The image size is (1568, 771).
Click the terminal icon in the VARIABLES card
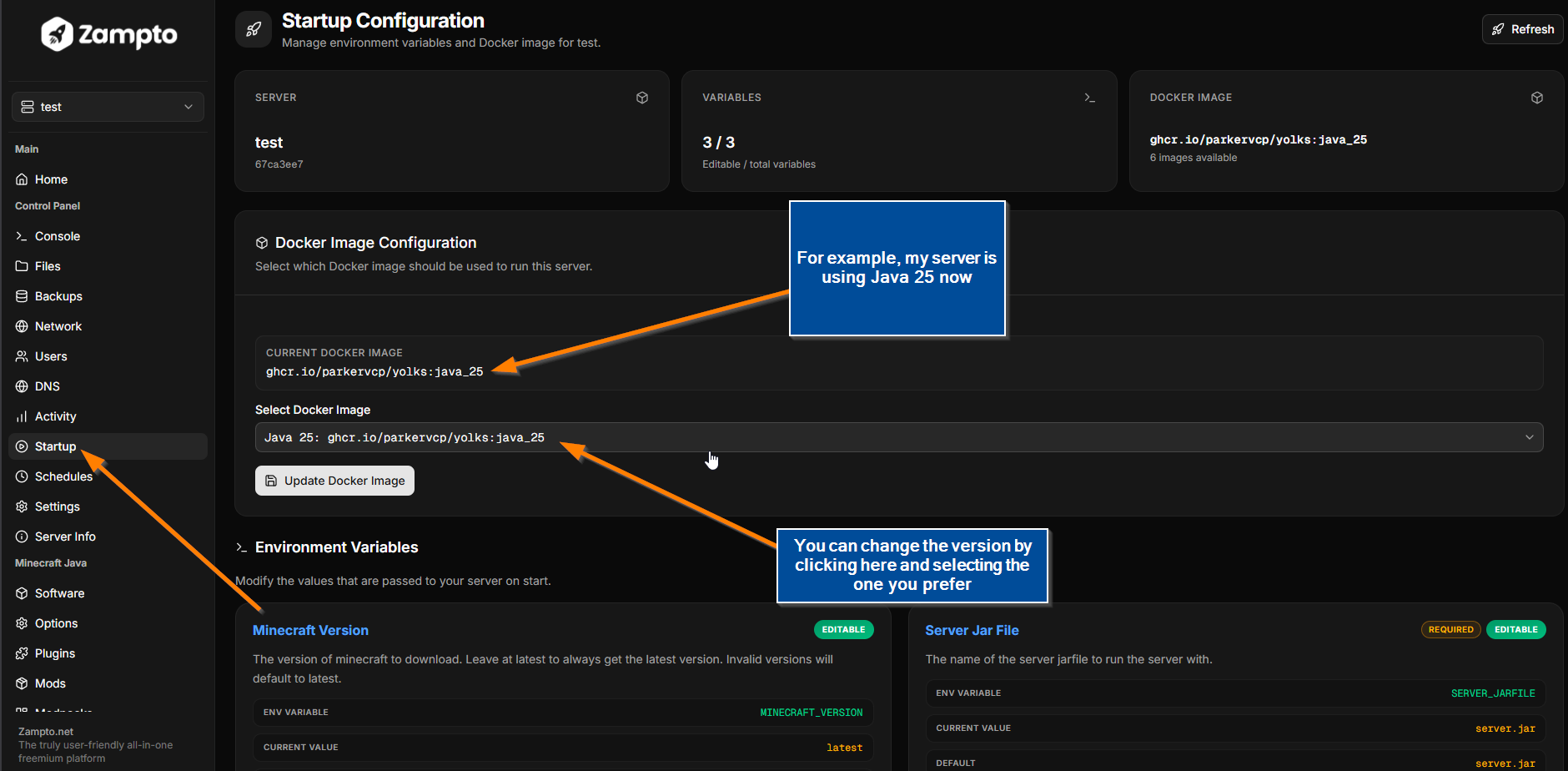pos(1089,98)
